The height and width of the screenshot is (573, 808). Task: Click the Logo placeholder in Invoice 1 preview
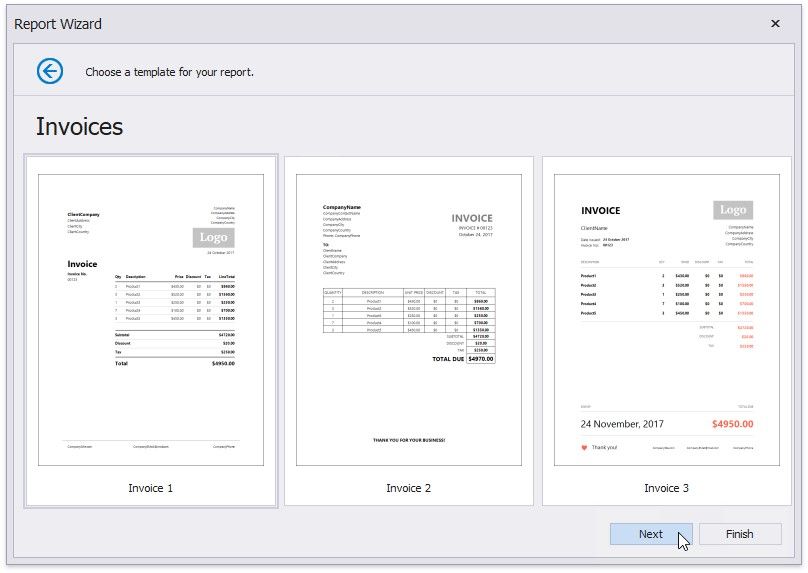click(x=213, y=238)
